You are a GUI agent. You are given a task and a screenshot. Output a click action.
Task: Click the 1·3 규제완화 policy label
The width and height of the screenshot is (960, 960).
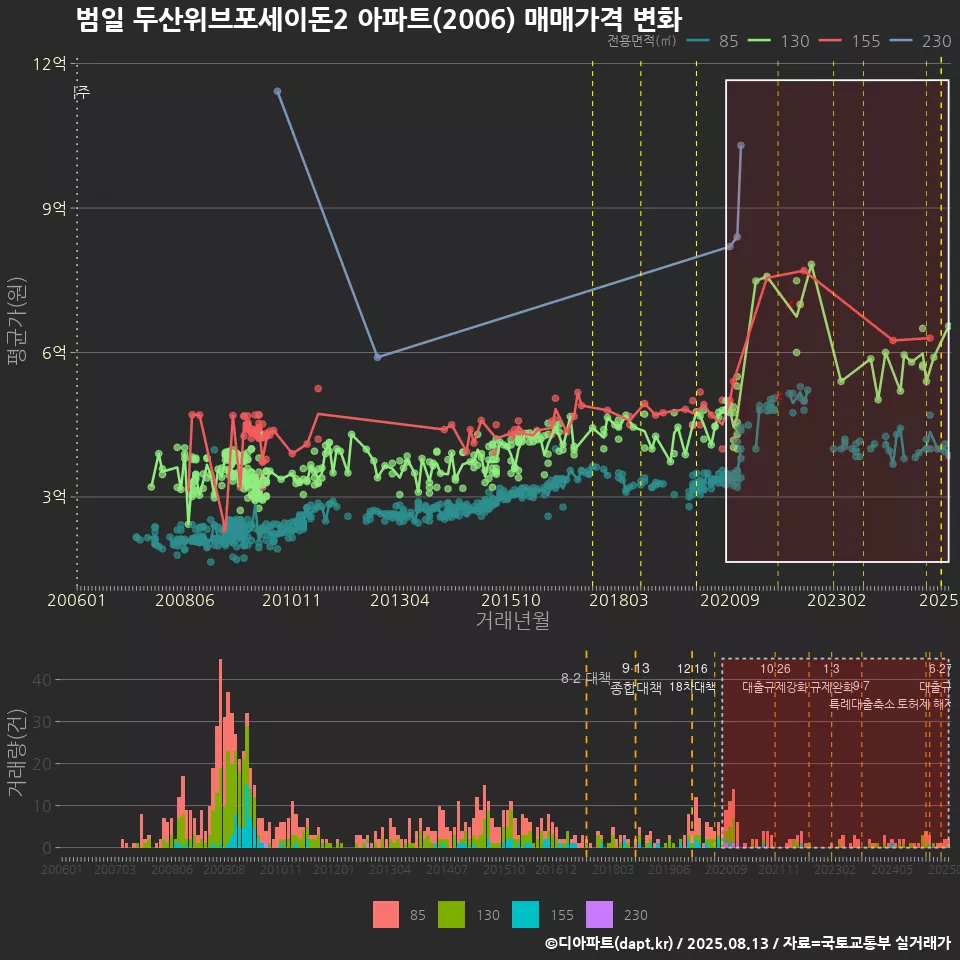831,678
